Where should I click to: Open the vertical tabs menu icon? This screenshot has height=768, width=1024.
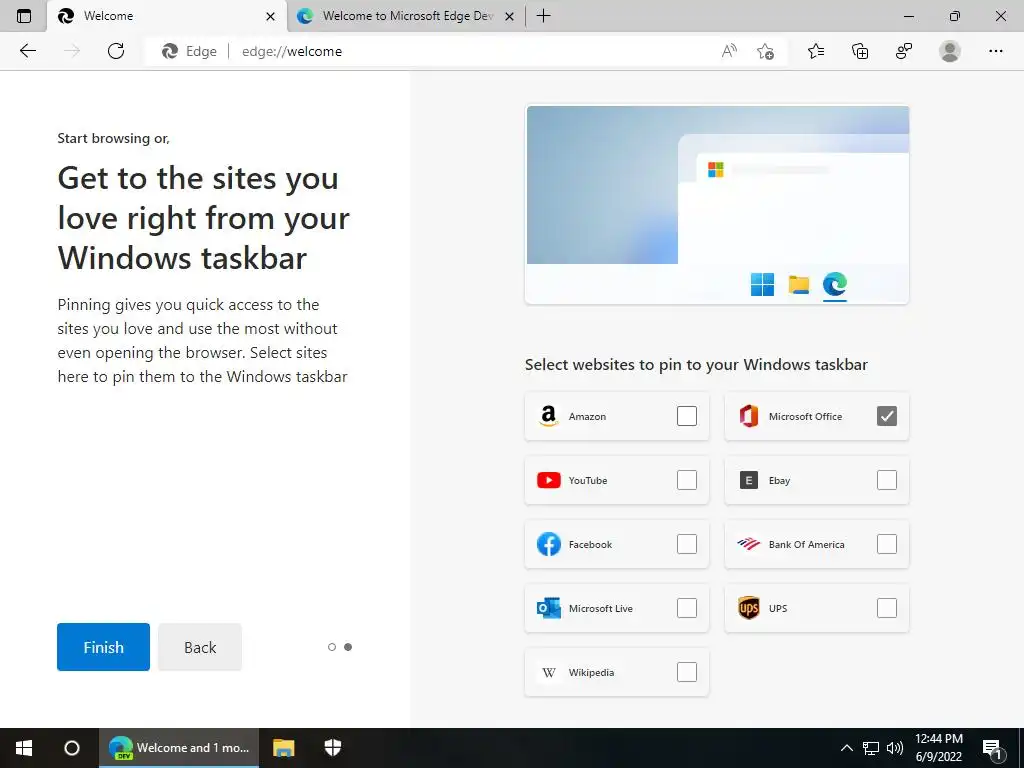click(x=24, y=16)
